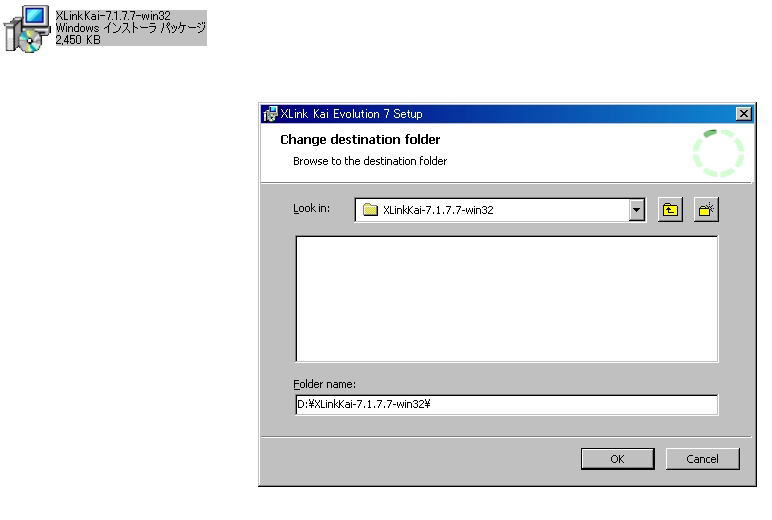The width and height of the screenshot is (772, 520).
Task: Click the 'Folder name:' label
Action: [324, 384]
